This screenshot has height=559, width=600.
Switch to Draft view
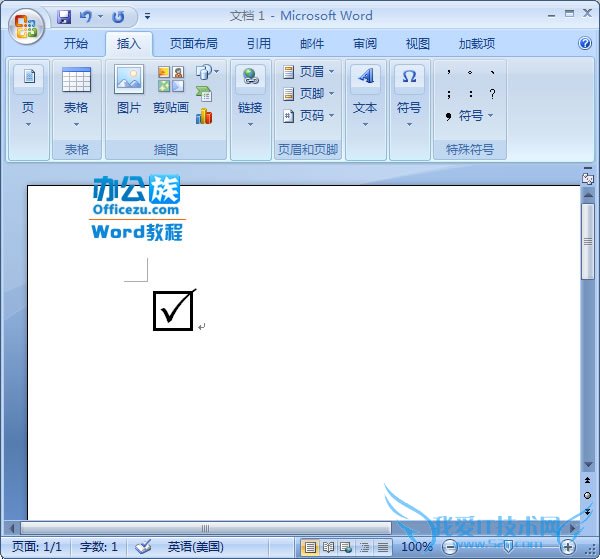pyautogui.click(x=383, y=547)
